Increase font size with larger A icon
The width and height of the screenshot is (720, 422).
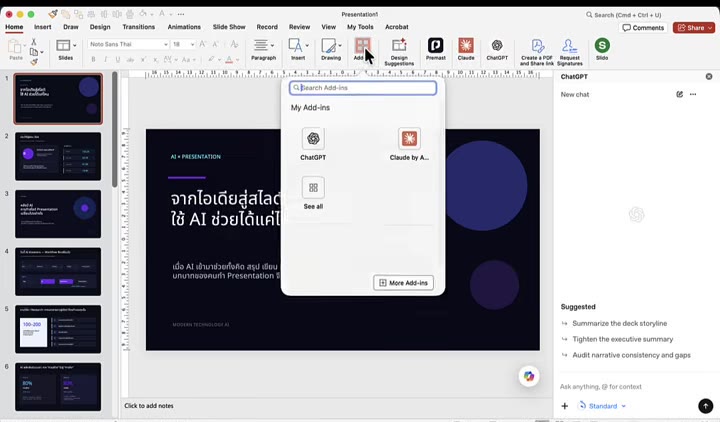pos(202,44)
